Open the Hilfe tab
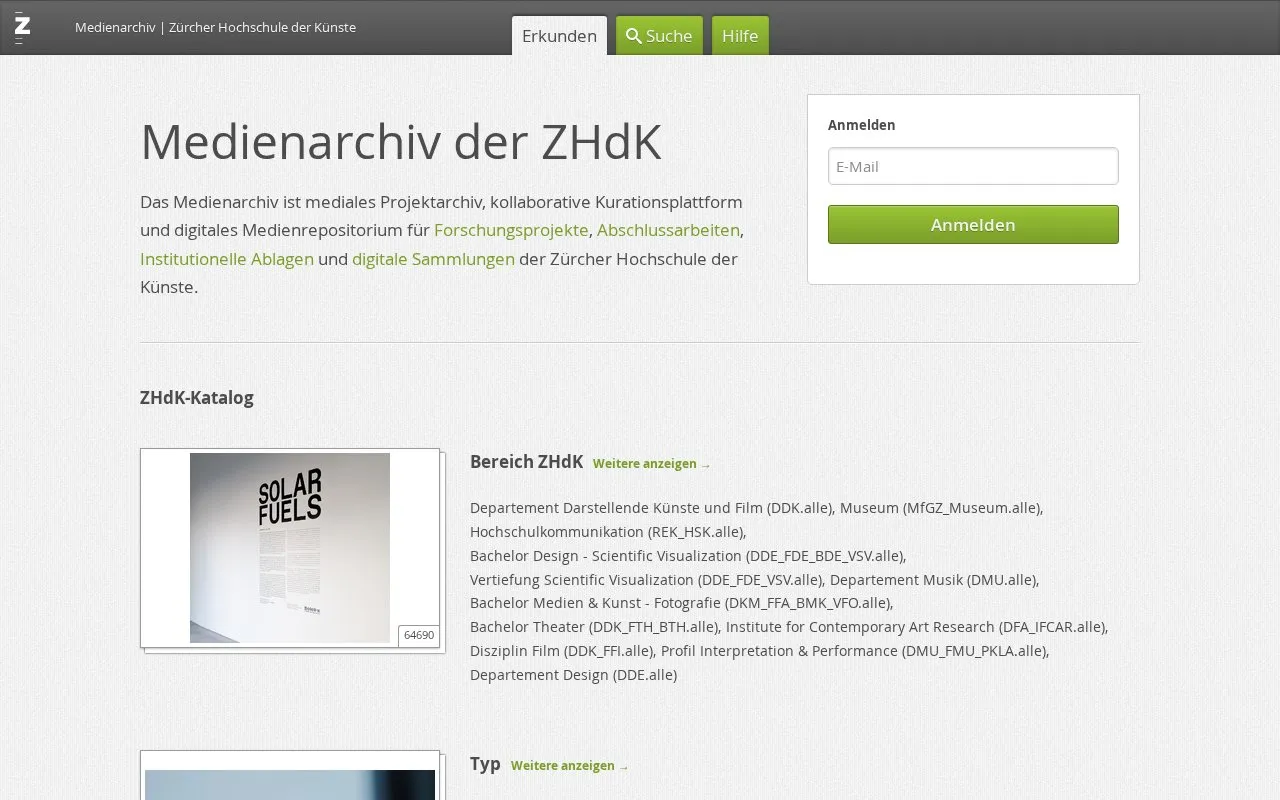Screen dimensions: 1280x800 pos(740,36)
